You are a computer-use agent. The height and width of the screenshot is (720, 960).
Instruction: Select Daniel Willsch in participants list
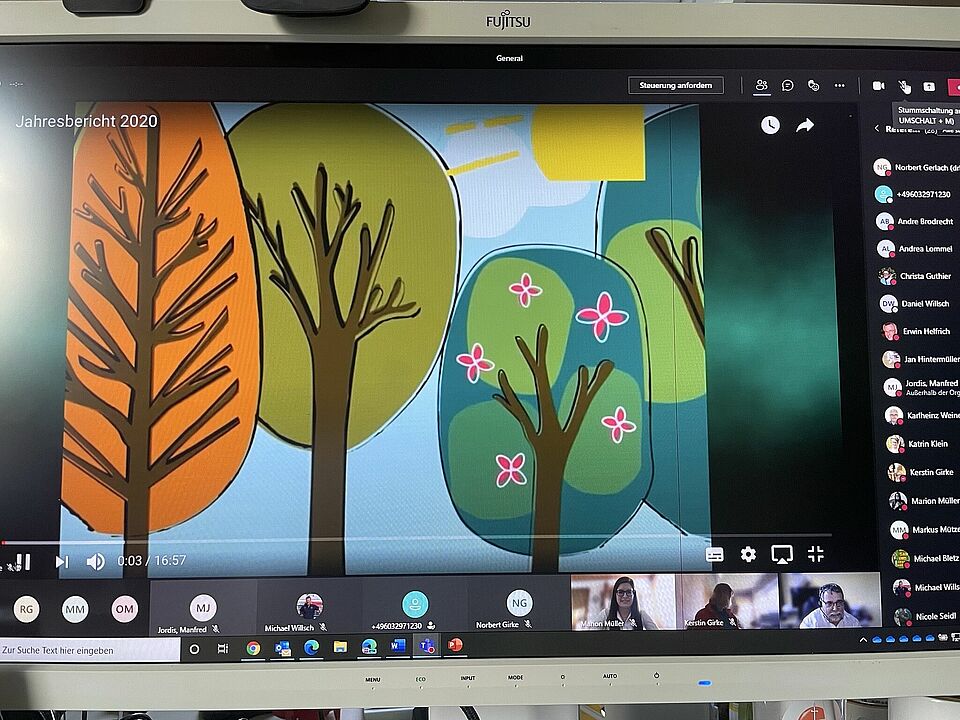coord(917,304)
